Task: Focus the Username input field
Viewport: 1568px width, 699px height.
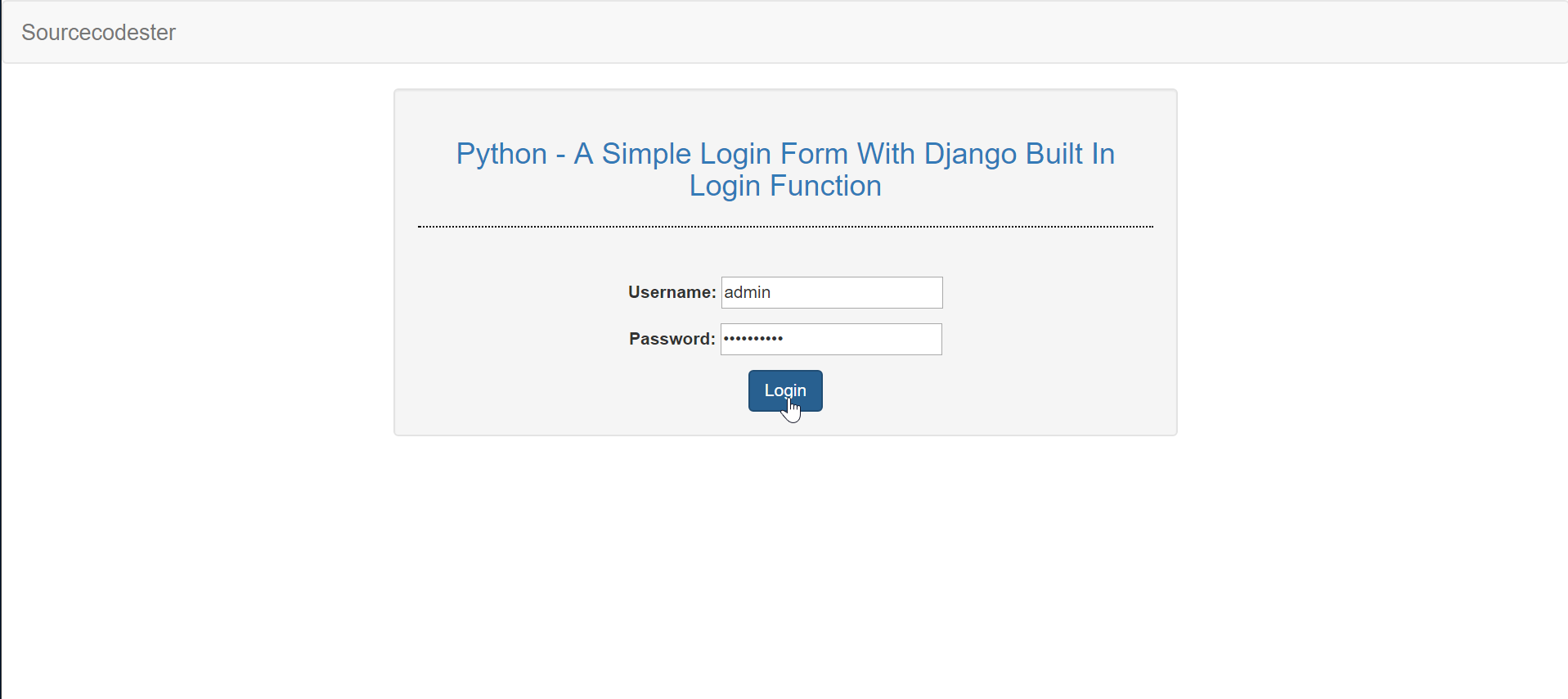Action: (x=832, y=292)
